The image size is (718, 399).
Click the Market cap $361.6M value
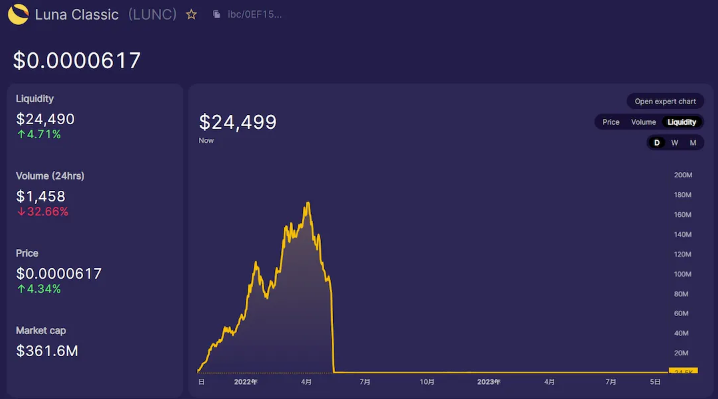(x=47, y=351)
